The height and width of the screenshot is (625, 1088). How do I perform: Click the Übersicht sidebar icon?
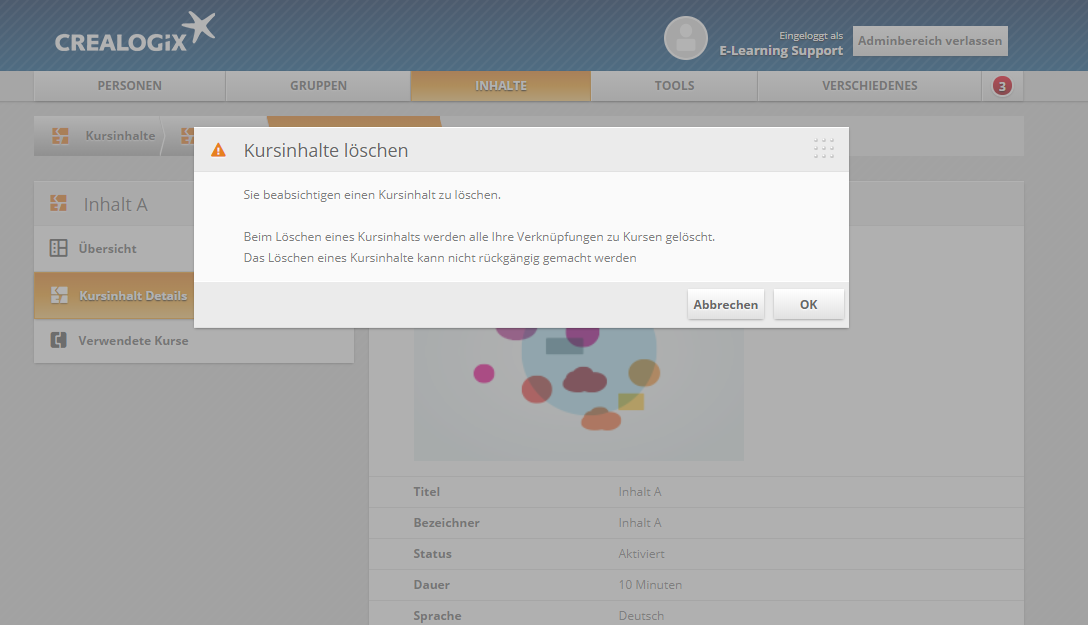59,249
